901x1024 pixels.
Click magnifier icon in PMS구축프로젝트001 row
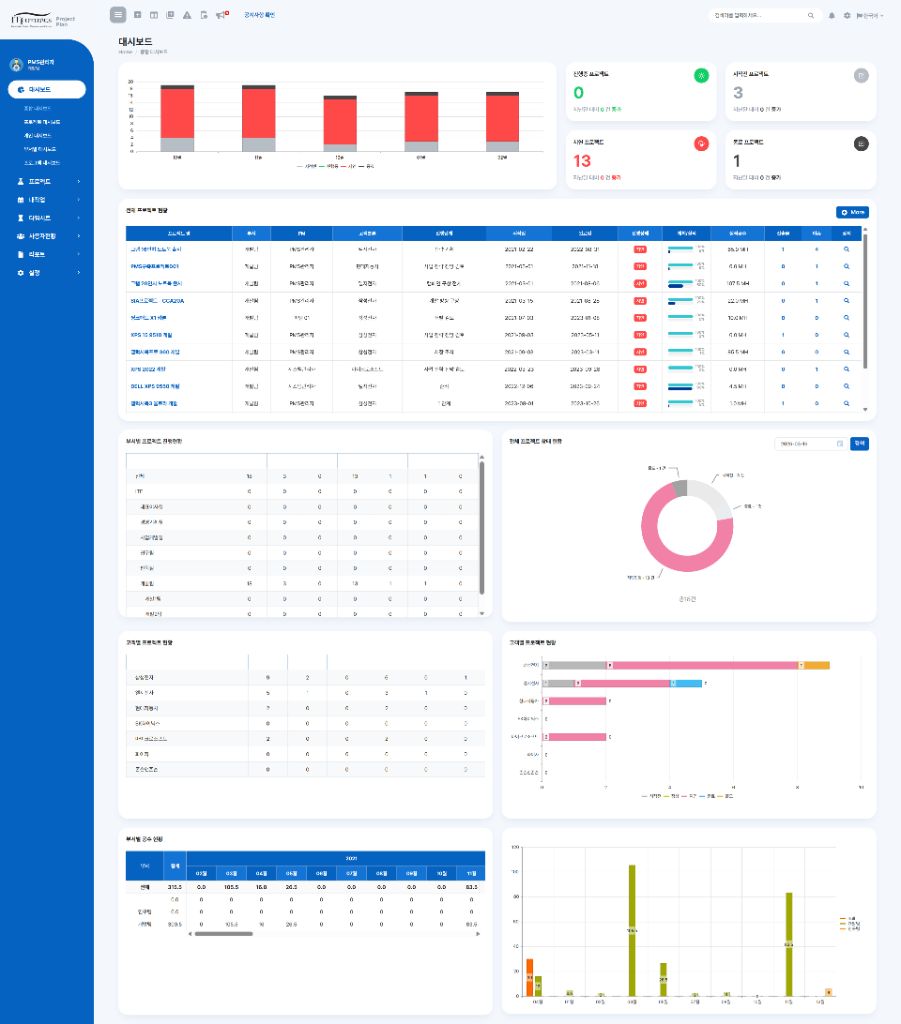tap(846, 266)
